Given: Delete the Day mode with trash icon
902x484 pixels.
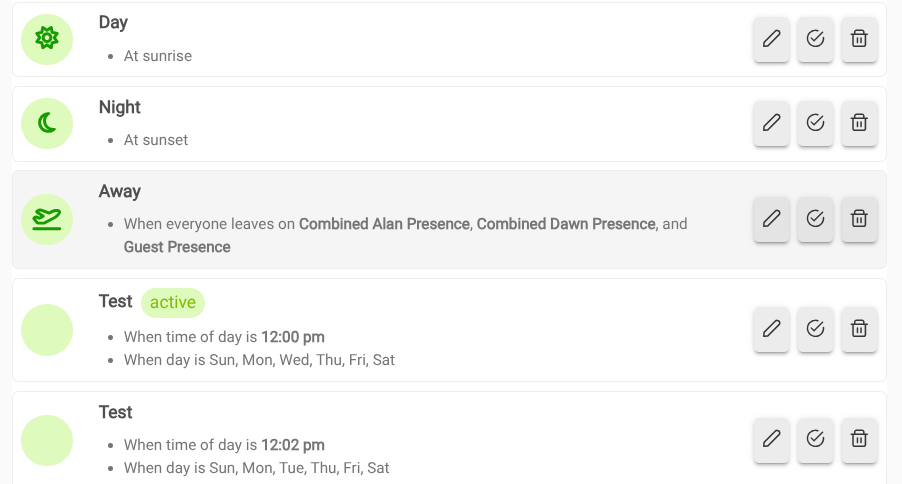Looking at the screenshot, I should coord(859,40).
